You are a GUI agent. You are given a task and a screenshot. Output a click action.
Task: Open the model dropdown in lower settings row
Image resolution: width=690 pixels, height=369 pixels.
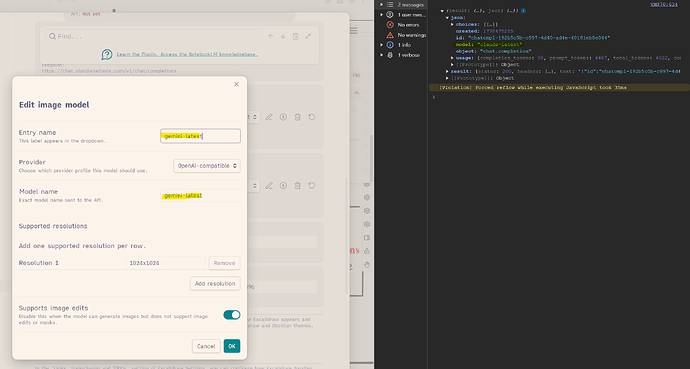tap(254, 186)
